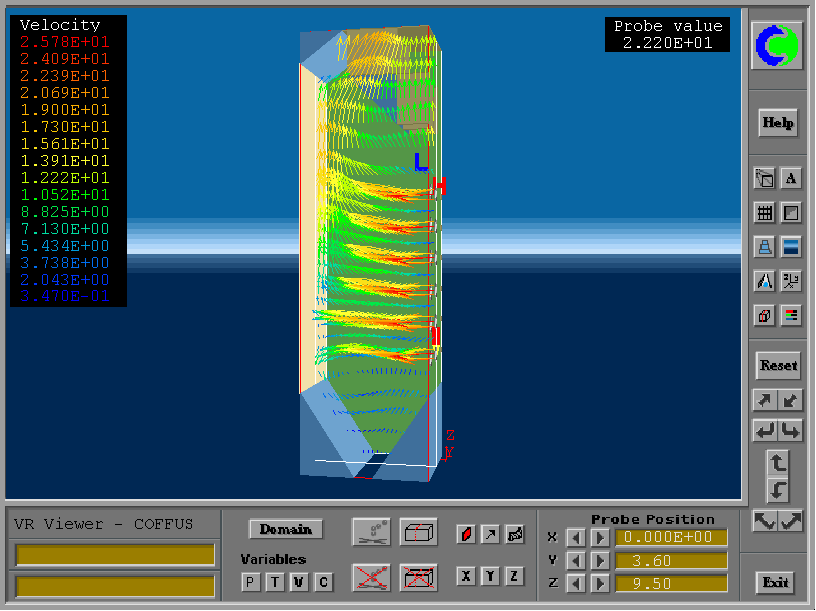This screenshot has height=611, width=816.
Task: Click the mesh grid toggle icon
Action: [x=765, y=213]
